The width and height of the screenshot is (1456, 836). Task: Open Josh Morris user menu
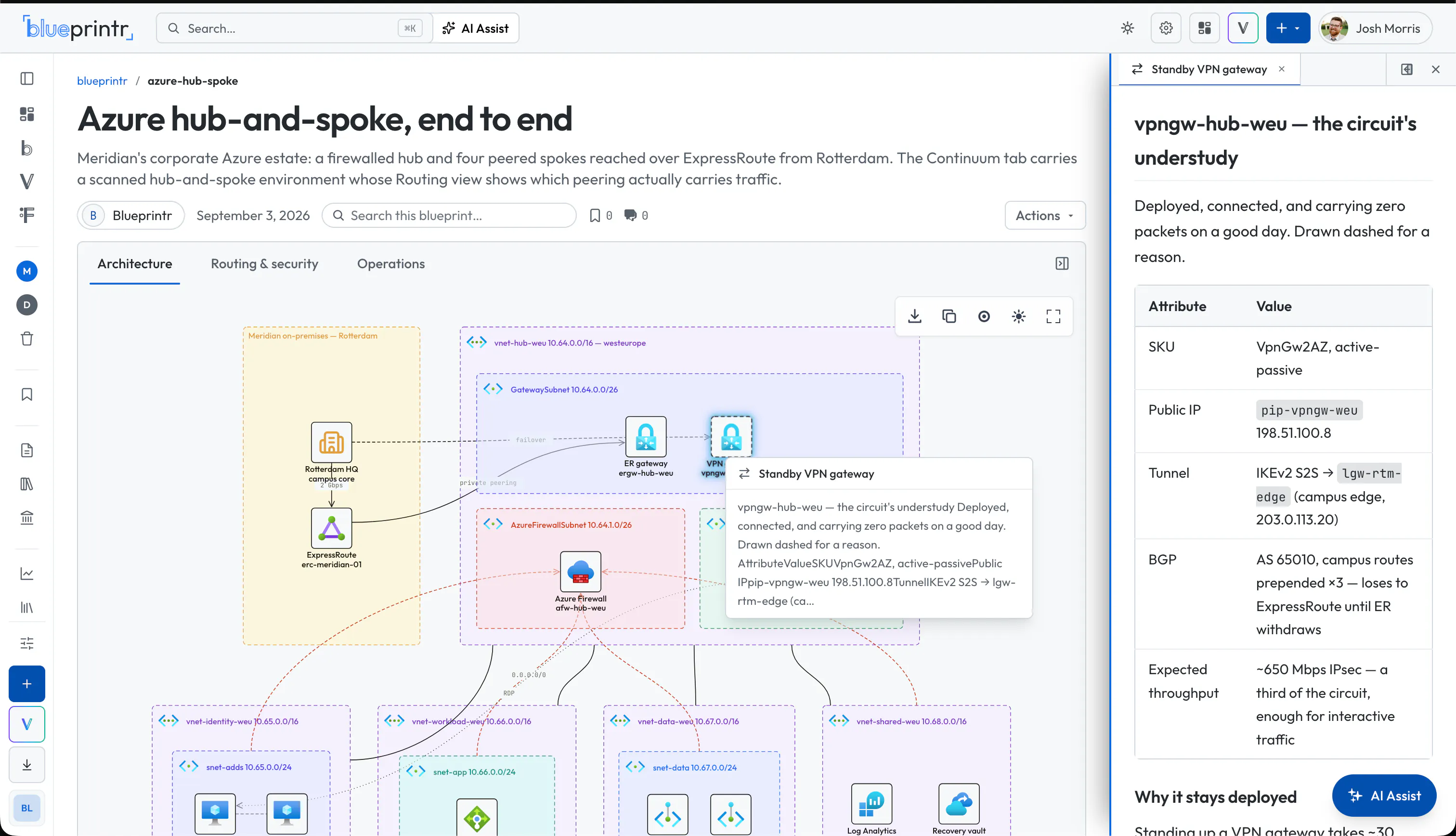coord(1376,28)
